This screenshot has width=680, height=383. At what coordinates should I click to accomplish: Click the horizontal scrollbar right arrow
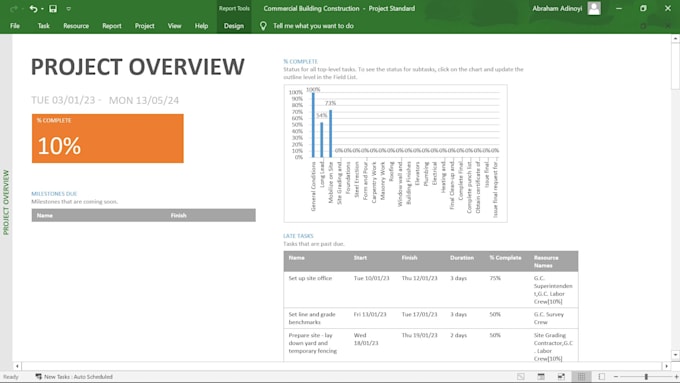(667, 366)
